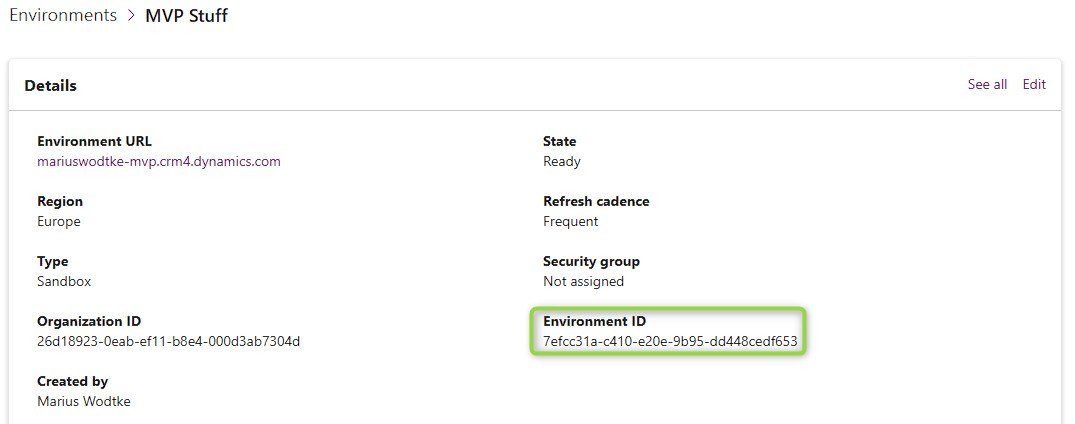Click the Environment ID label
Image resolution: width=1075 pixels, height=424 pixels.
(x=594, y=321)
